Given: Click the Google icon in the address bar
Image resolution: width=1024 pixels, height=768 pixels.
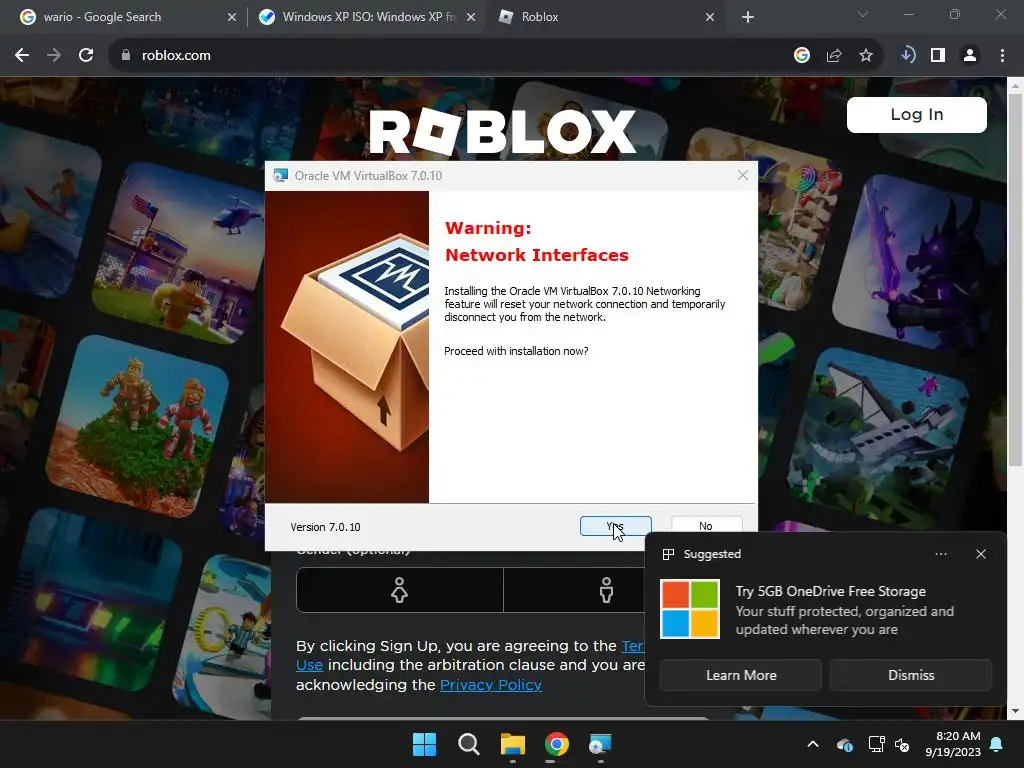Looking at the screenshot, I should [802, 56].
